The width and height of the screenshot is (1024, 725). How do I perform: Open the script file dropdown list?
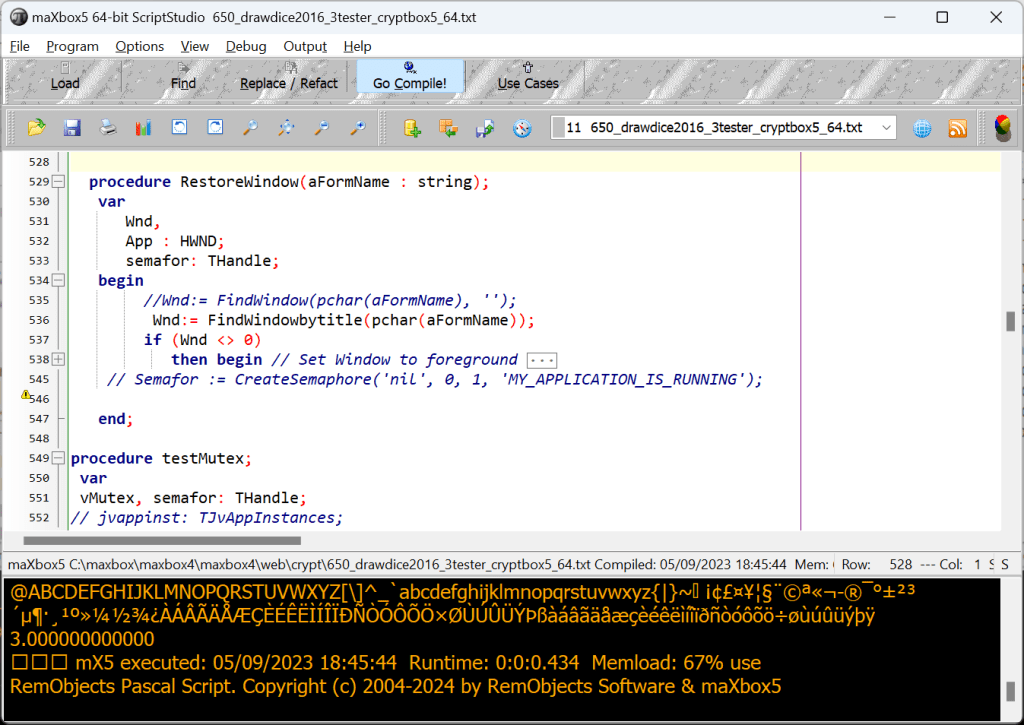coord(885,128)
